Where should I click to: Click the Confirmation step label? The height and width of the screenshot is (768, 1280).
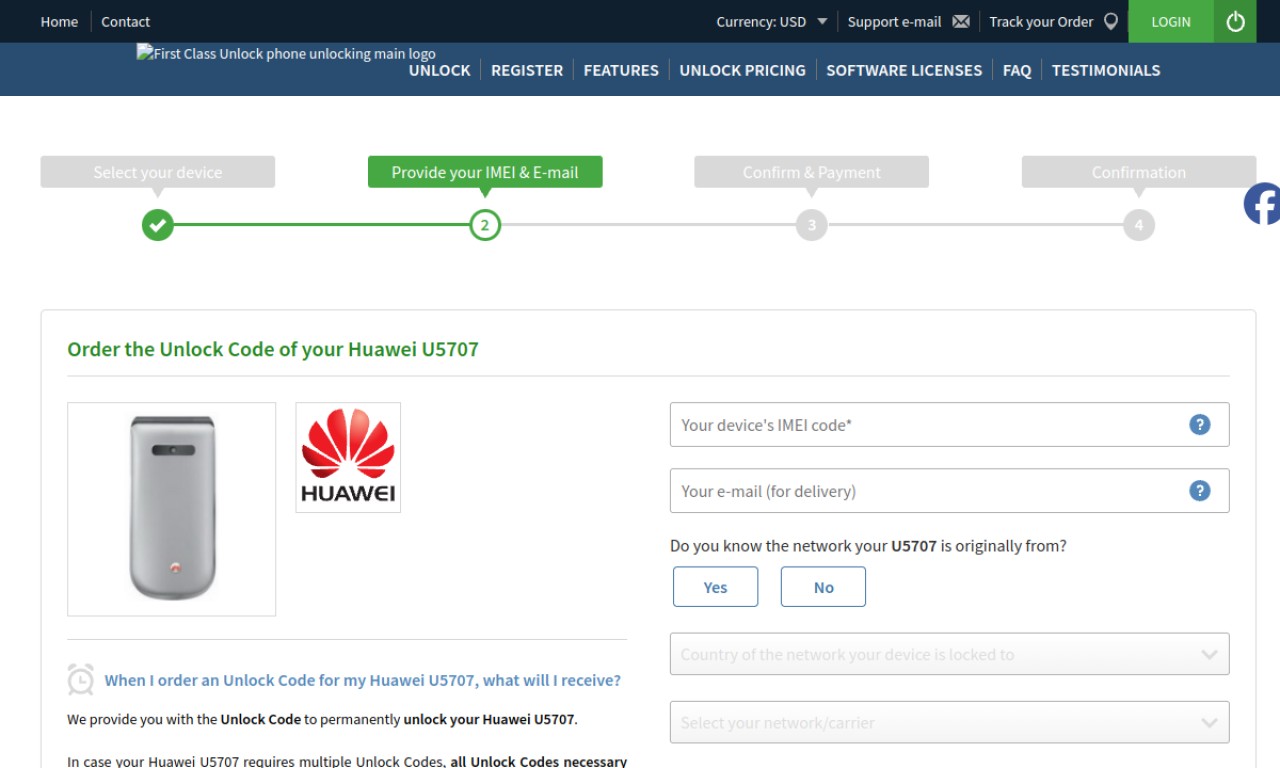[x=1139, y=172]
